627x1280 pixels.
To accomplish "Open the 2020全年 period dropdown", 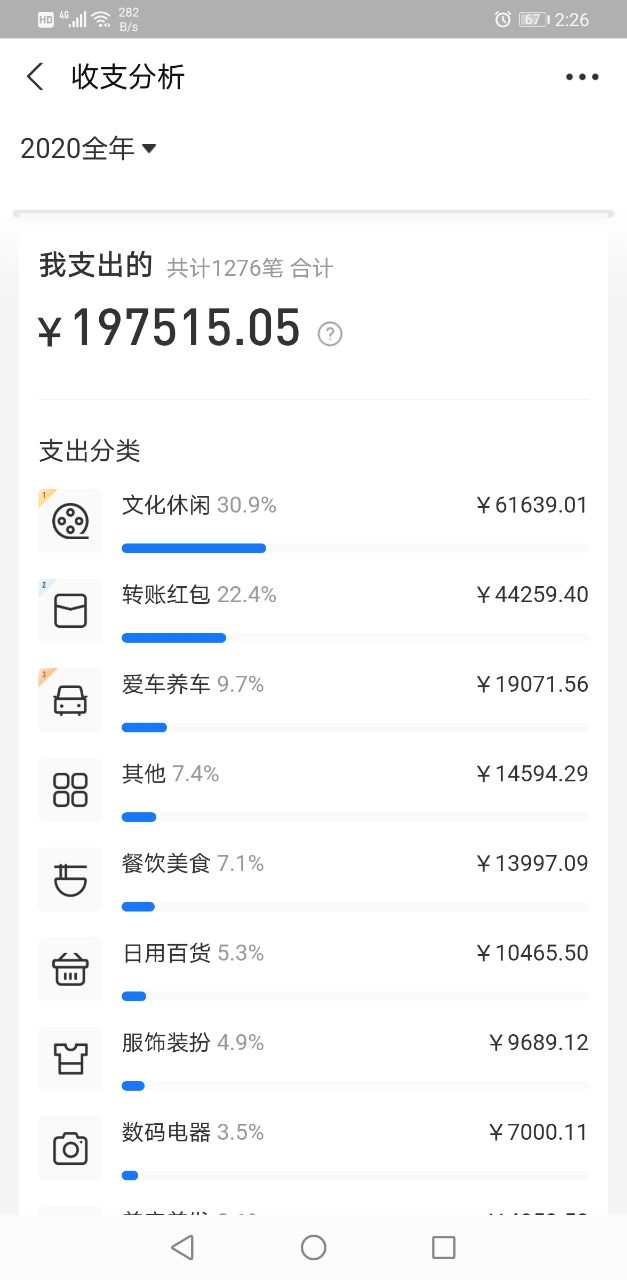I will click(89, 148).
